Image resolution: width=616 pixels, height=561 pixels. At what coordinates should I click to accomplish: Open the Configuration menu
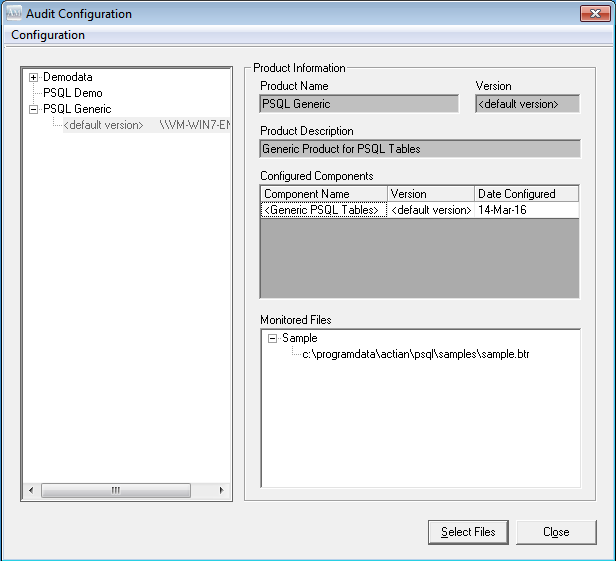48,35
